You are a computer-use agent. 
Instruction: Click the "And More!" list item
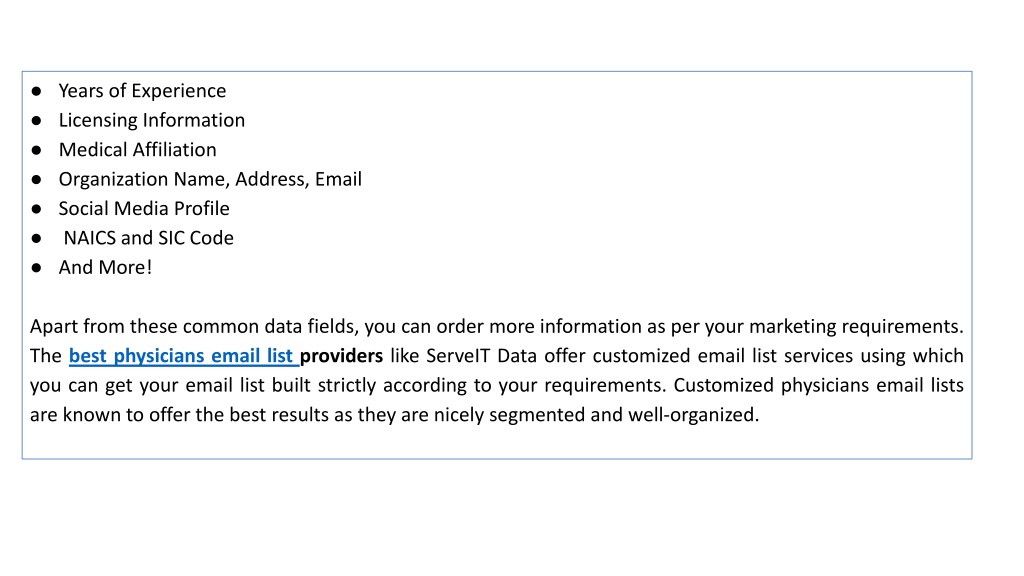pyautogui.click(x=105, y=267)
